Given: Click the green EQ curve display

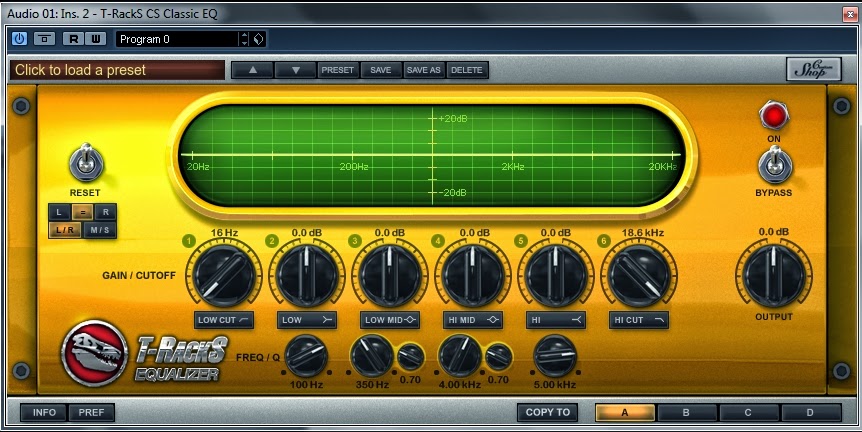Looking at the screenshot, I should pyautogui.click(x=432, y=155).
